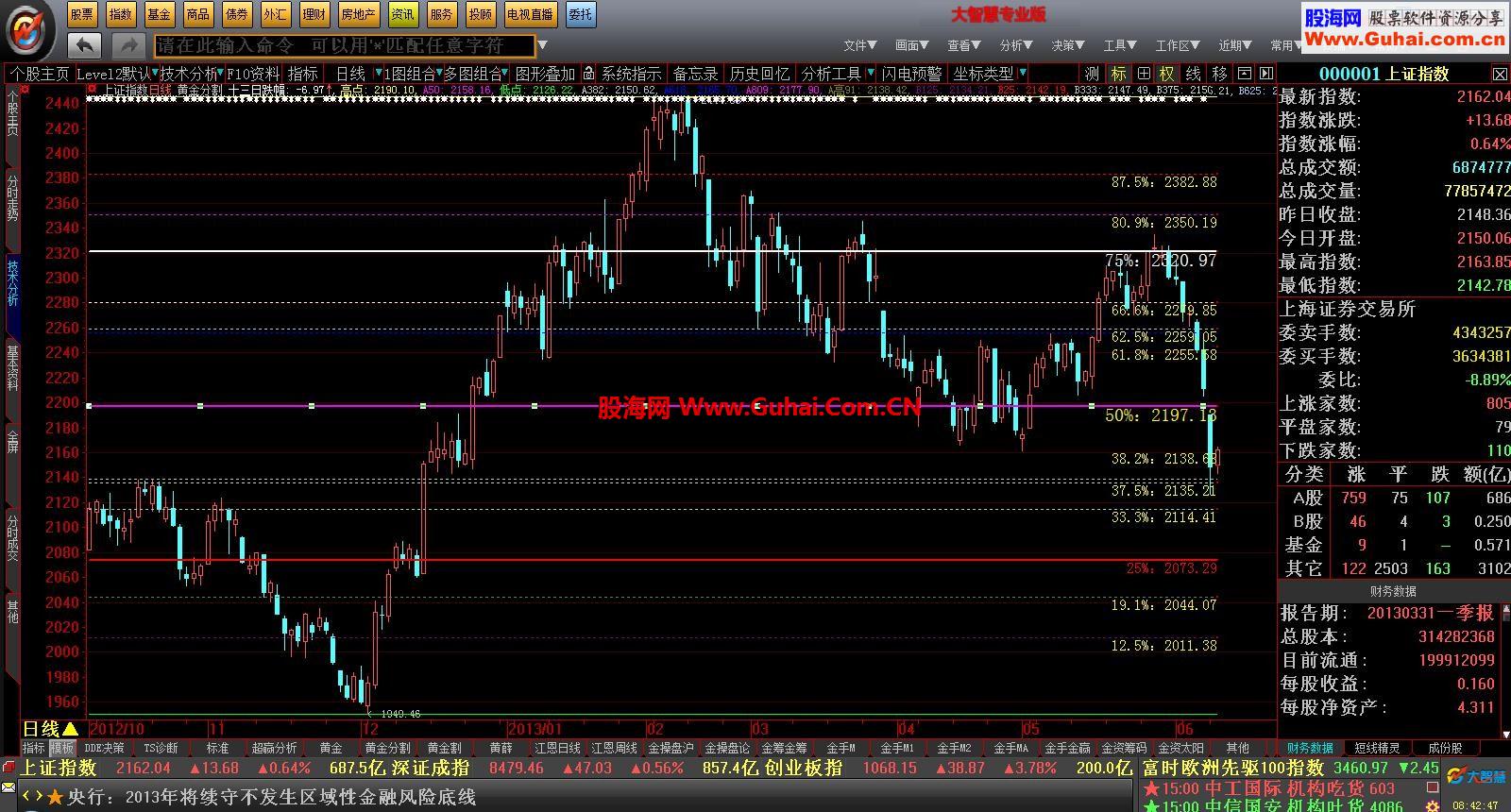
Task: Select the 金手MA indicator tab
Action: (1010, 748)
